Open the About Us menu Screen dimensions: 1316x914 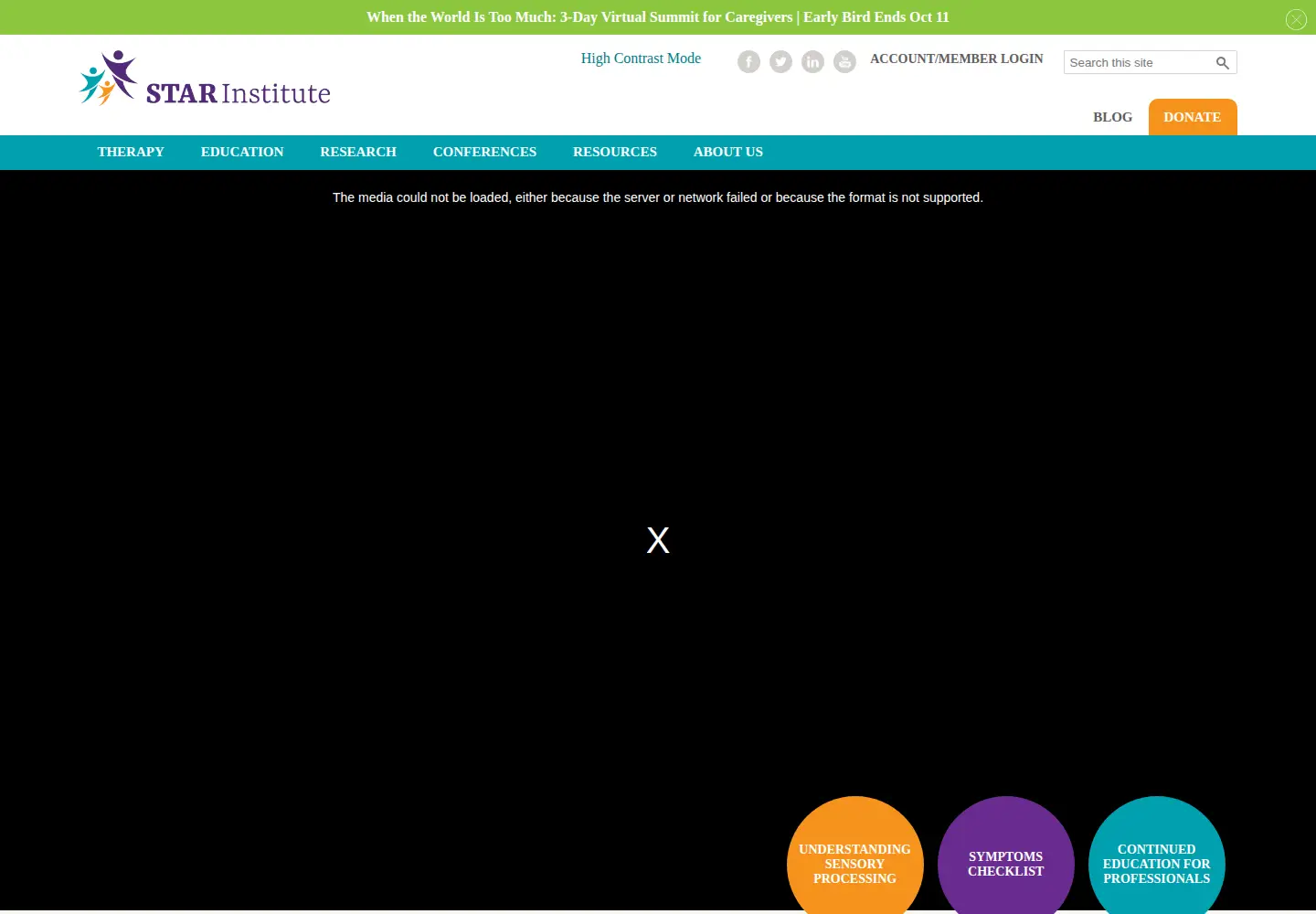(x=728, y=152)
